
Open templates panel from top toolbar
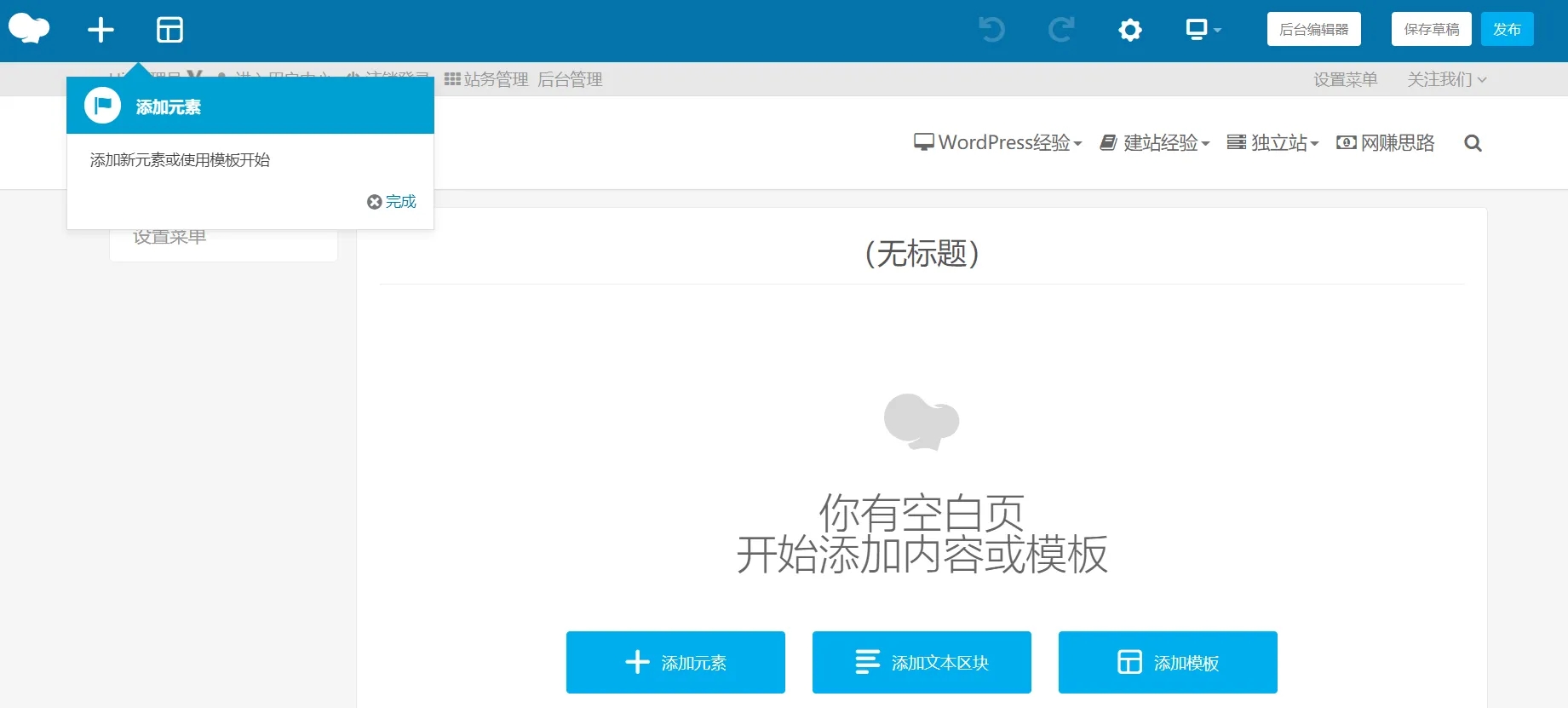click(169, 30)
